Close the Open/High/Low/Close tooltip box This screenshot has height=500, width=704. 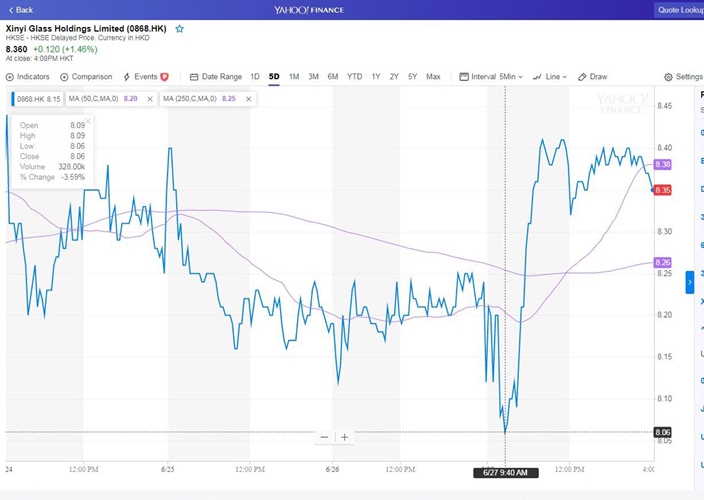(88, 121)
